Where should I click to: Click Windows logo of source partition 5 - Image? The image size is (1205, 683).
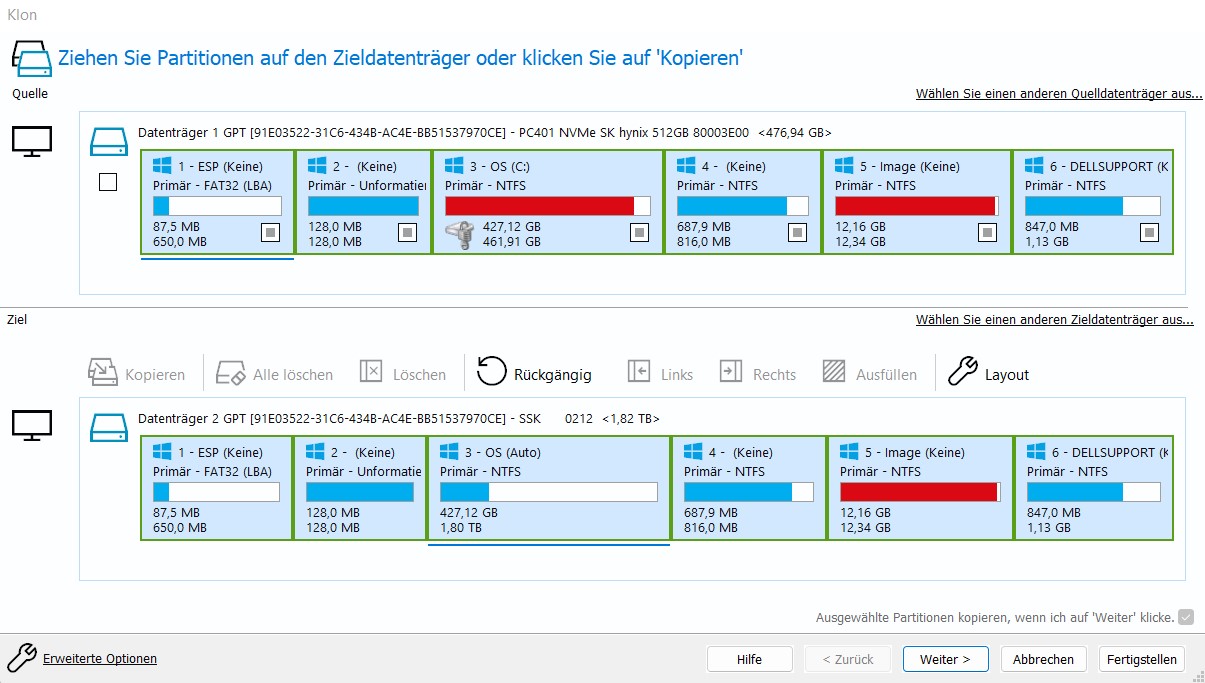tap(845, 165)
